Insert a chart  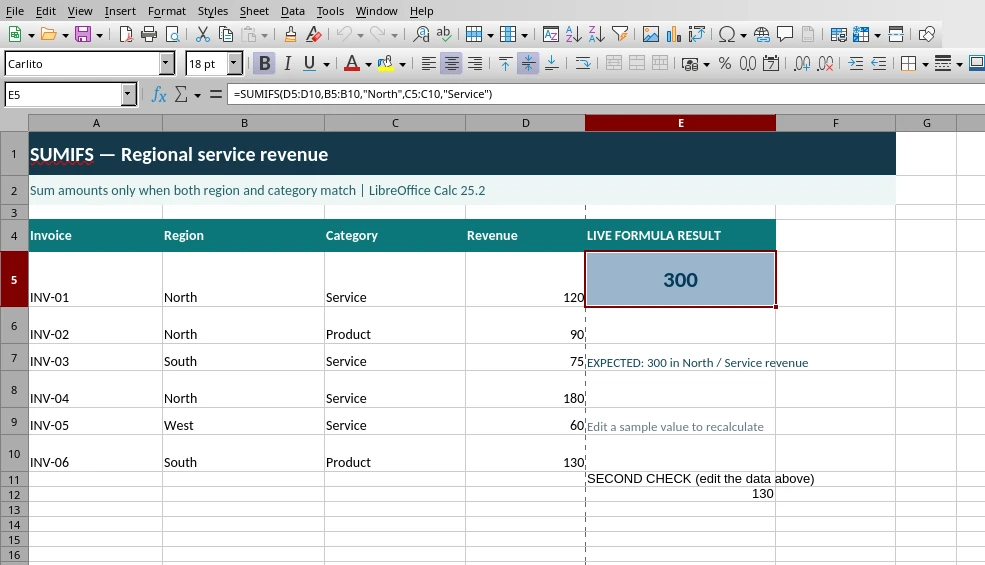[x=674, y=34]
